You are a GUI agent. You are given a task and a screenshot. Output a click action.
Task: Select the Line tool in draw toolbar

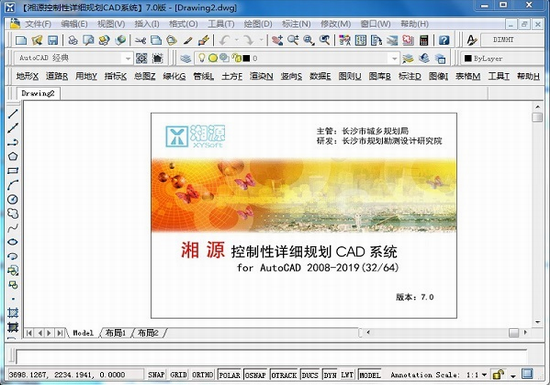pyautogui.click(x=13, y=114)
